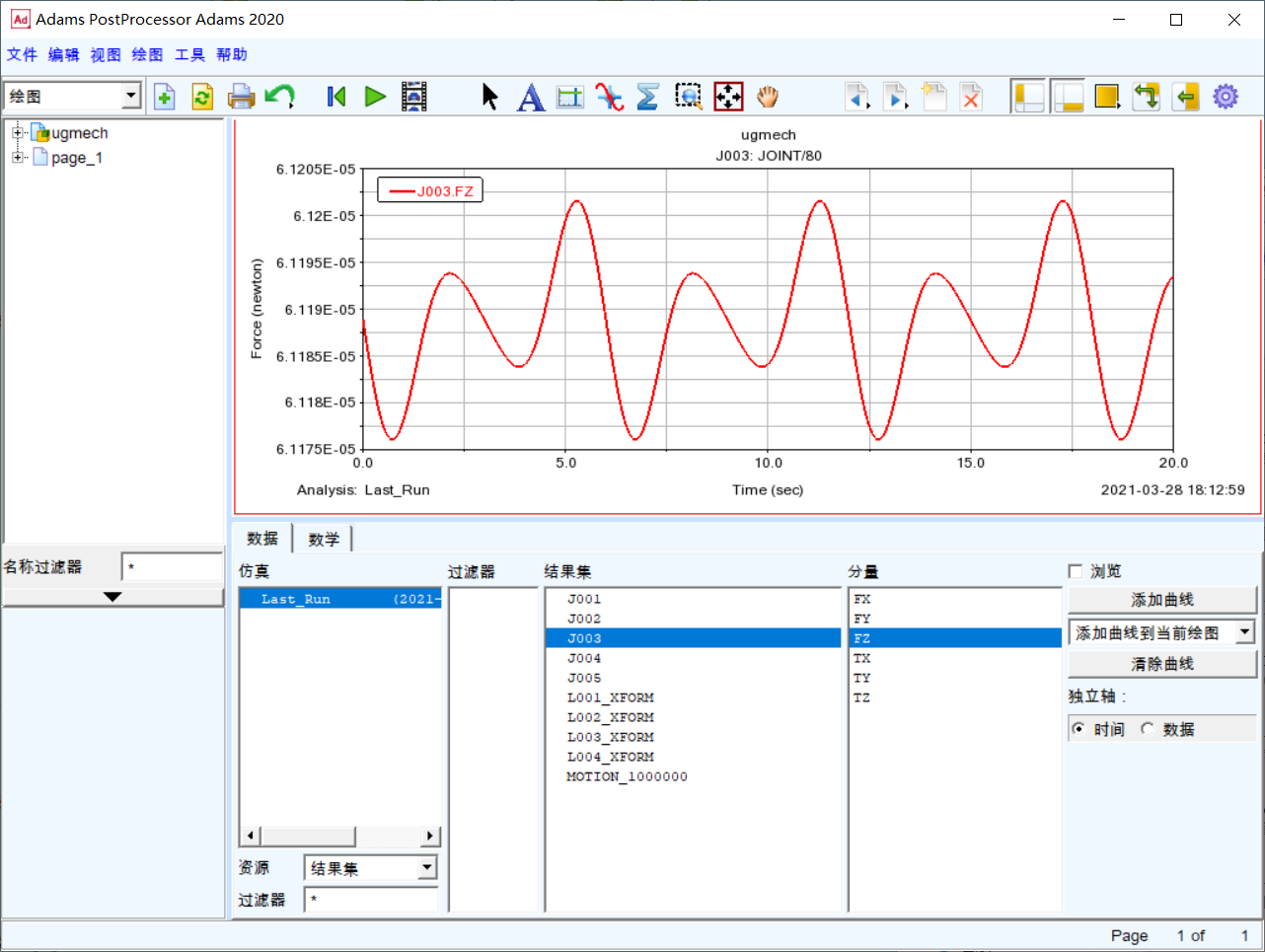The height and width of the screenshot is (952, 1265).
Task: Click the 清除曲线 button
Action: (1162, 664)
